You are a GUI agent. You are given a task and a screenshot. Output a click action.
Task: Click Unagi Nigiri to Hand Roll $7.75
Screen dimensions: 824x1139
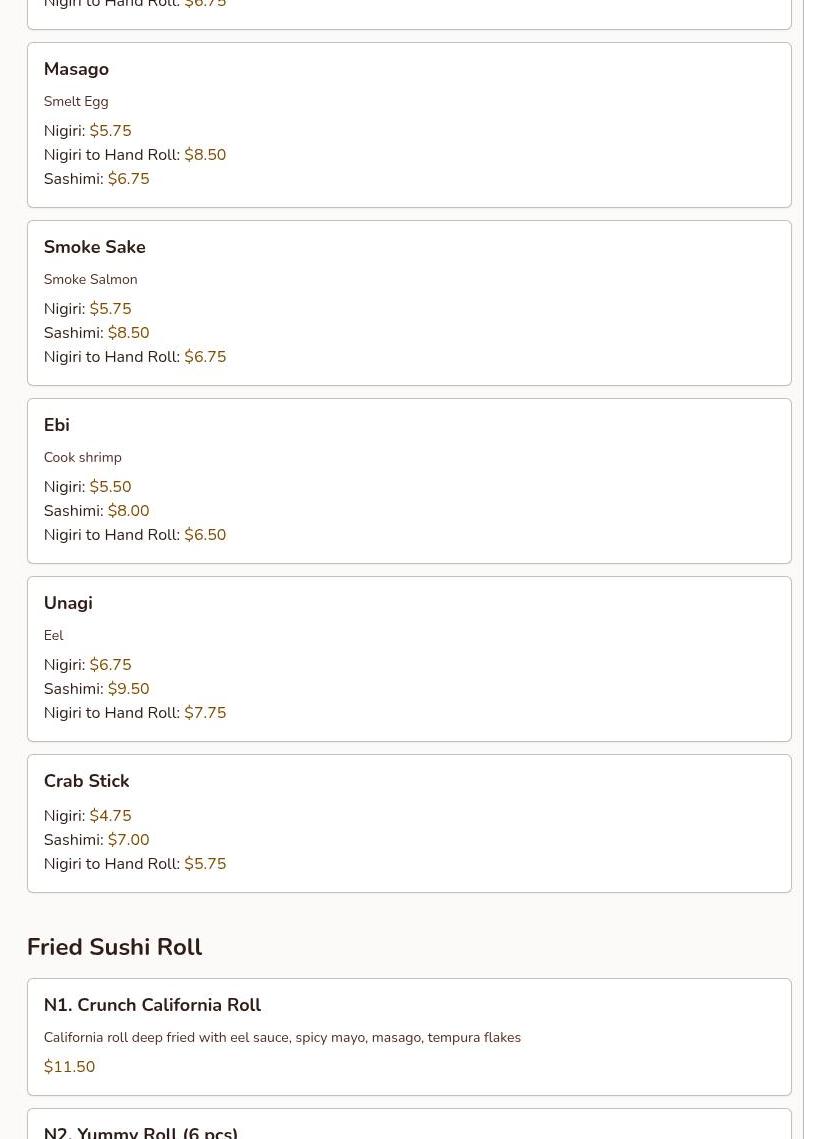tap(205, 713)
